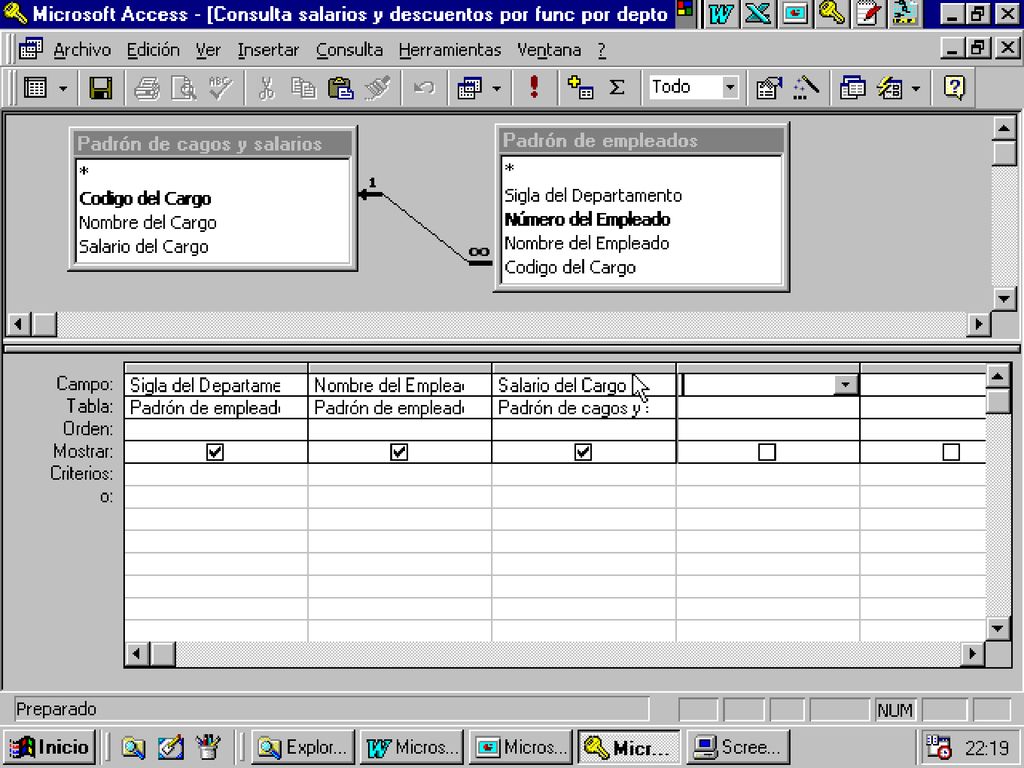
Task: Click Criterios cell under Sigla del Departamento
Action: (216, 474)
